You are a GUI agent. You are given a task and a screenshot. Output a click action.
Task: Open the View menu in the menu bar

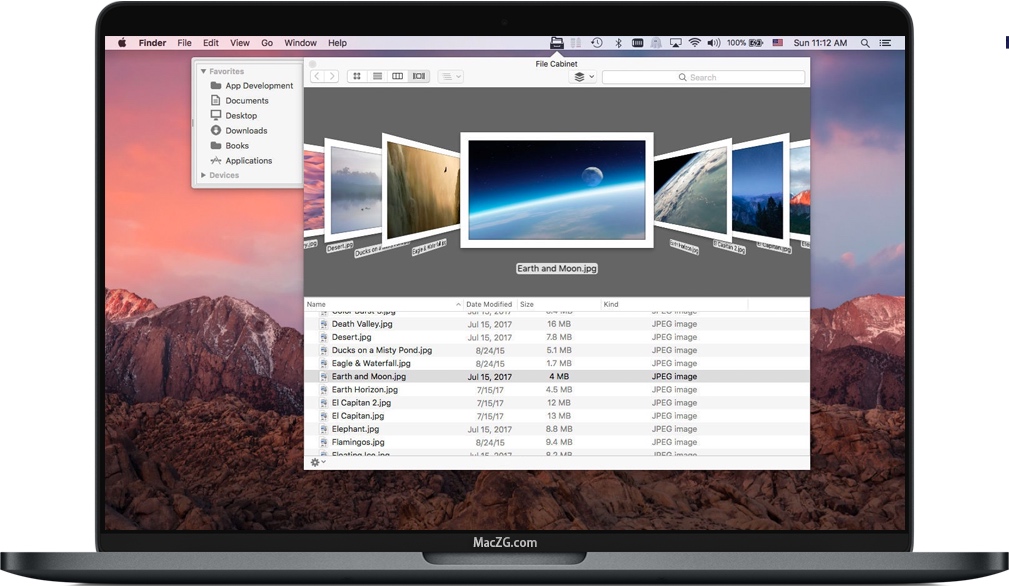pyautogui.click(x=239, y=43)
